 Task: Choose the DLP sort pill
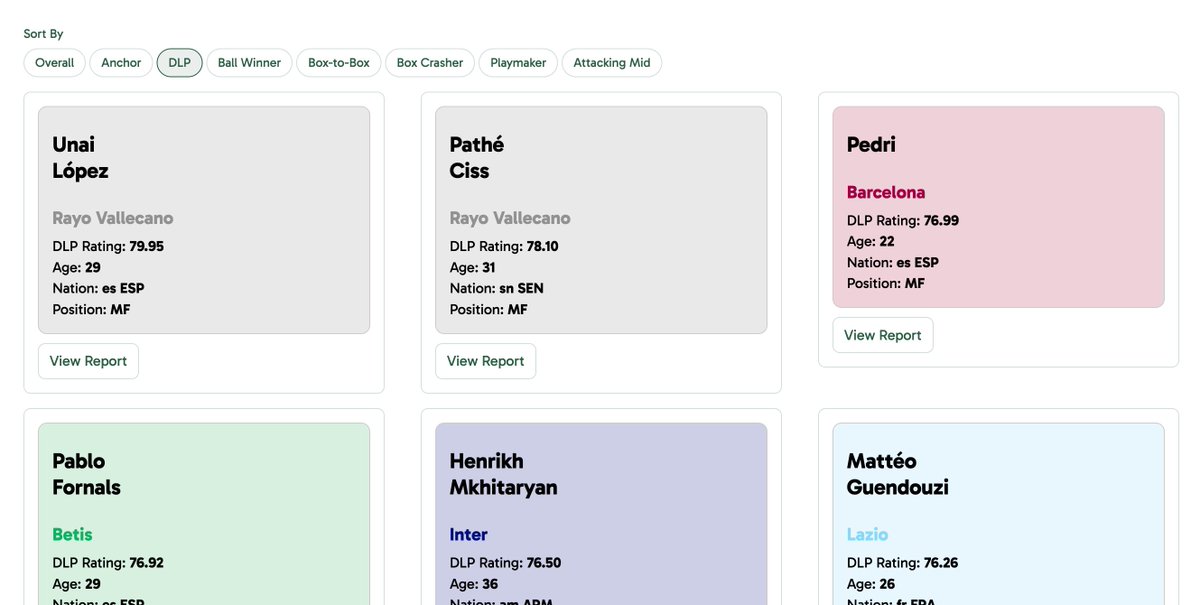[x=180, y=63]
